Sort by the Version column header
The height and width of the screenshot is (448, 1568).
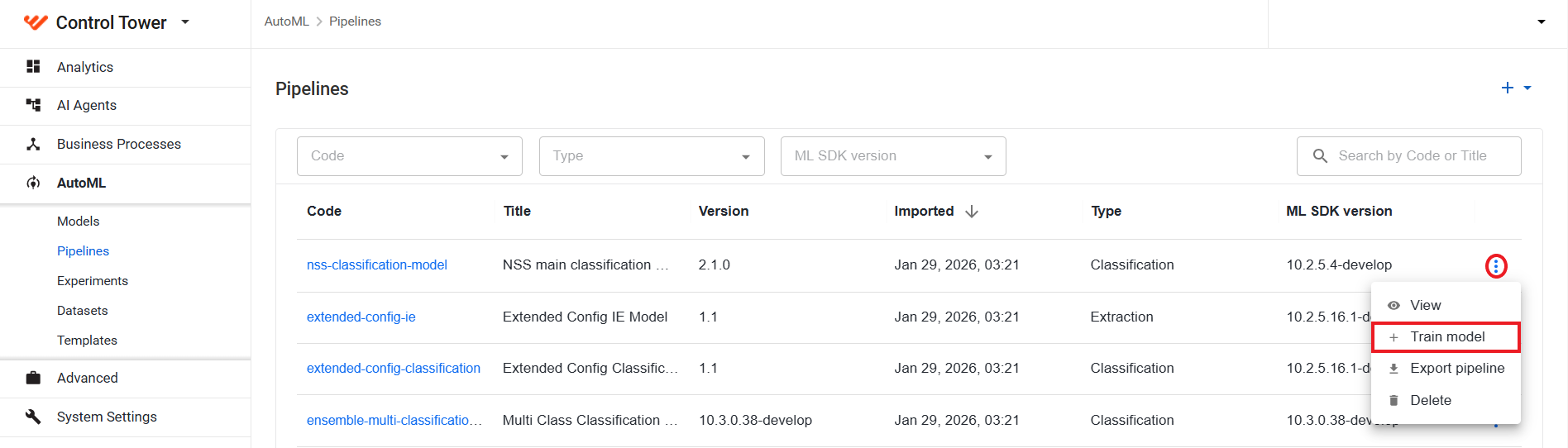[x=724, y=211]
